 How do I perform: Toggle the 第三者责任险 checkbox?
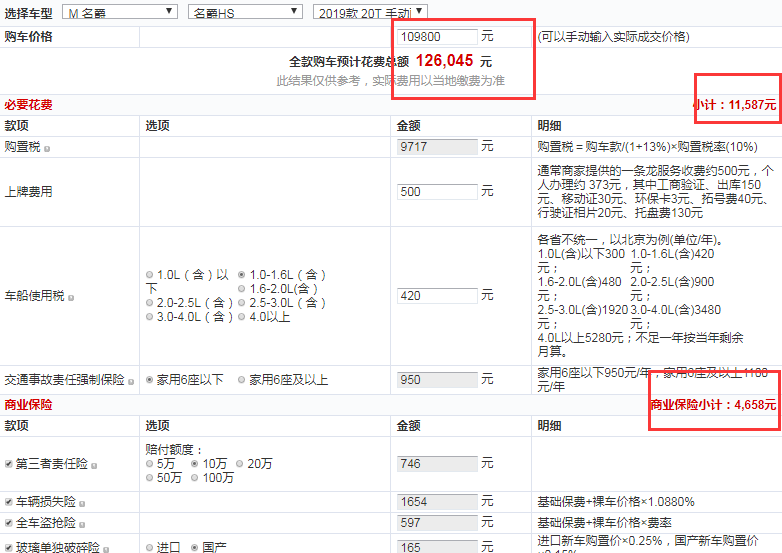(x=8, y=464)
